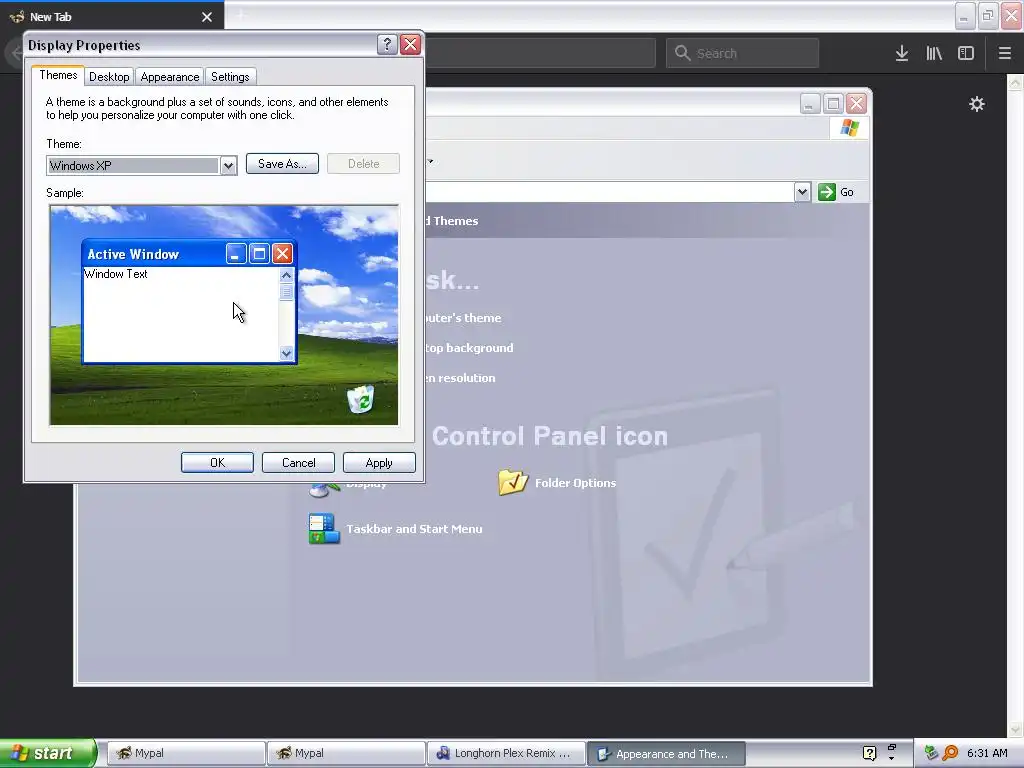This screenshot has height=768, width=1024.
Task: Switch to the Desktop tab
Action: [109, 76]
